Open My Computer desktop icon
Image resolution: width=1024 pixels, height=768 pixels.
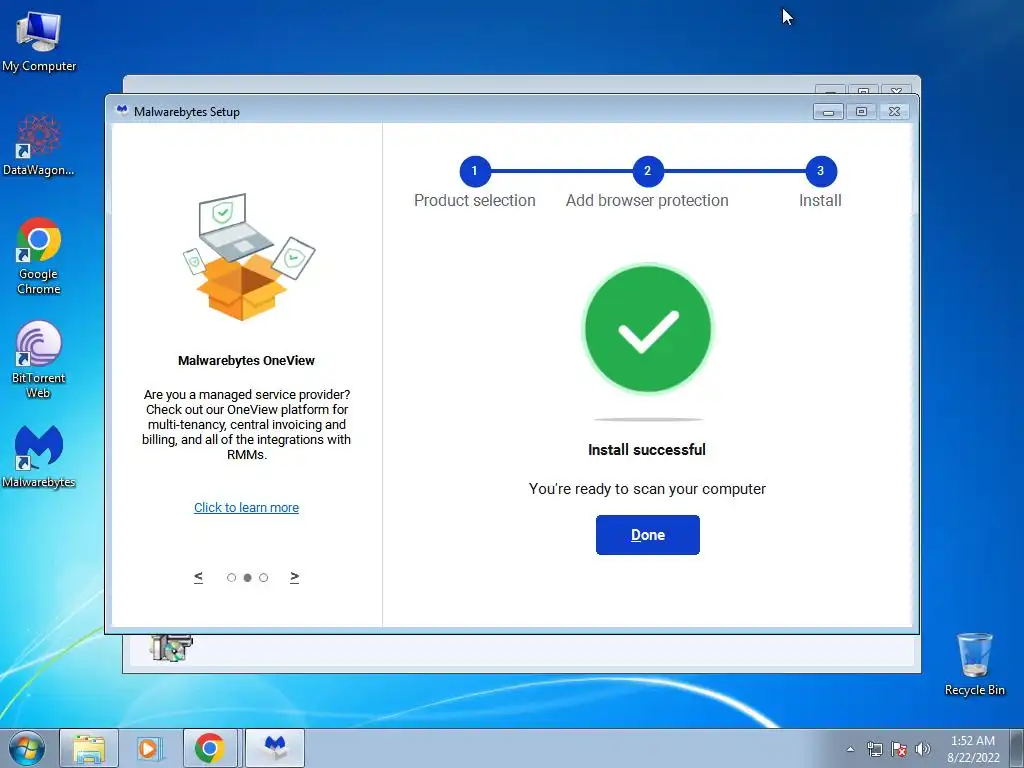(x=39, y=41)
